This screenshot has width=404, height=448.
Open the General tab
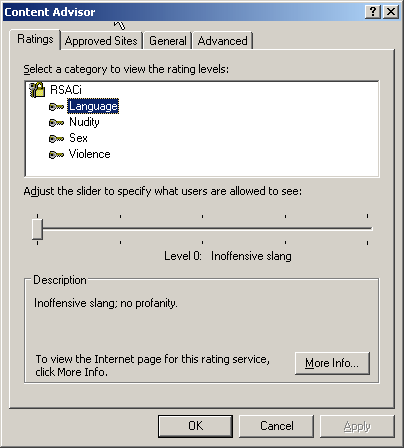[168, 41]
